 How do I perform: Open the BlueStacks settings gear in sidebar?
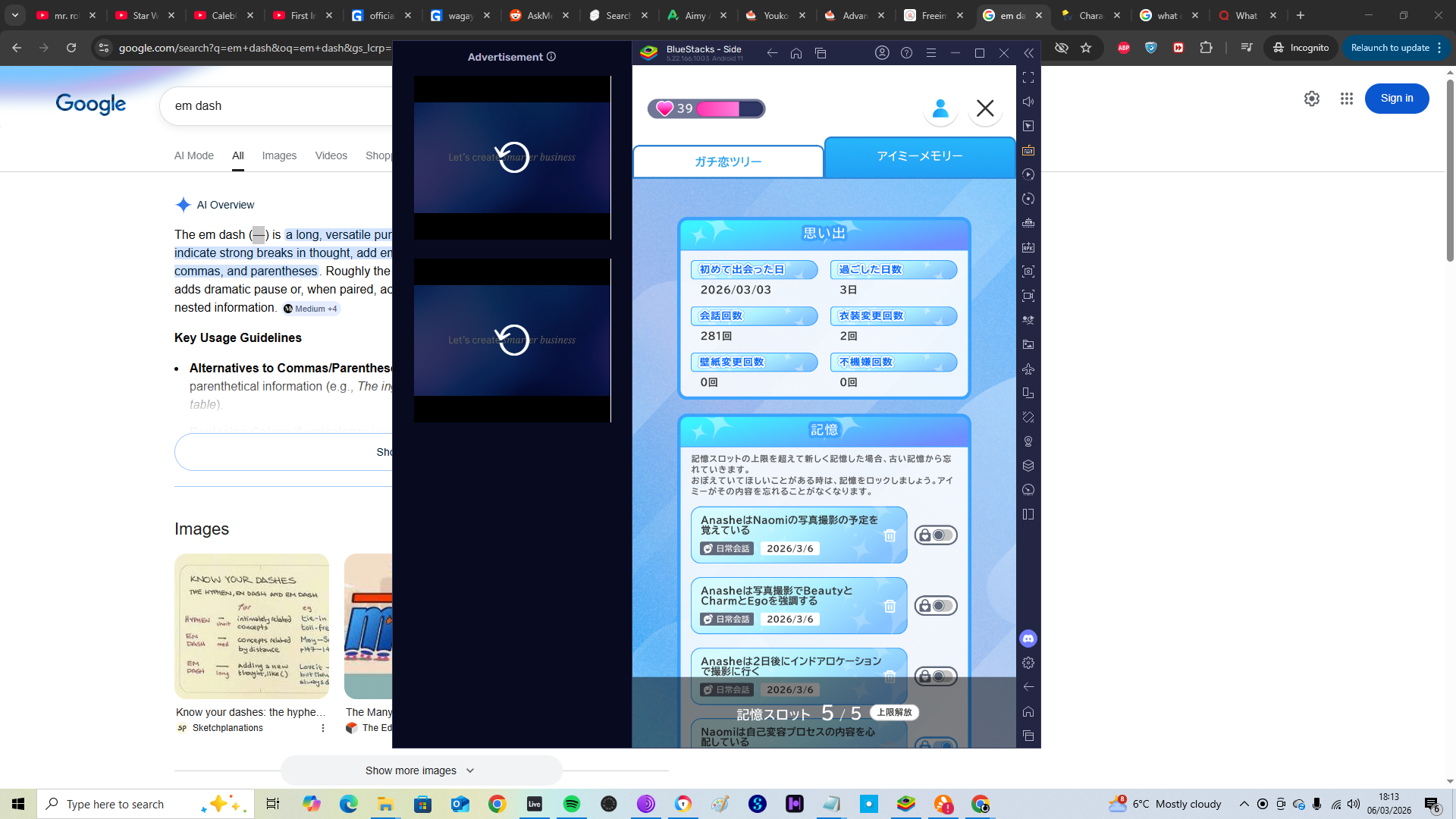pos(1028,663)
